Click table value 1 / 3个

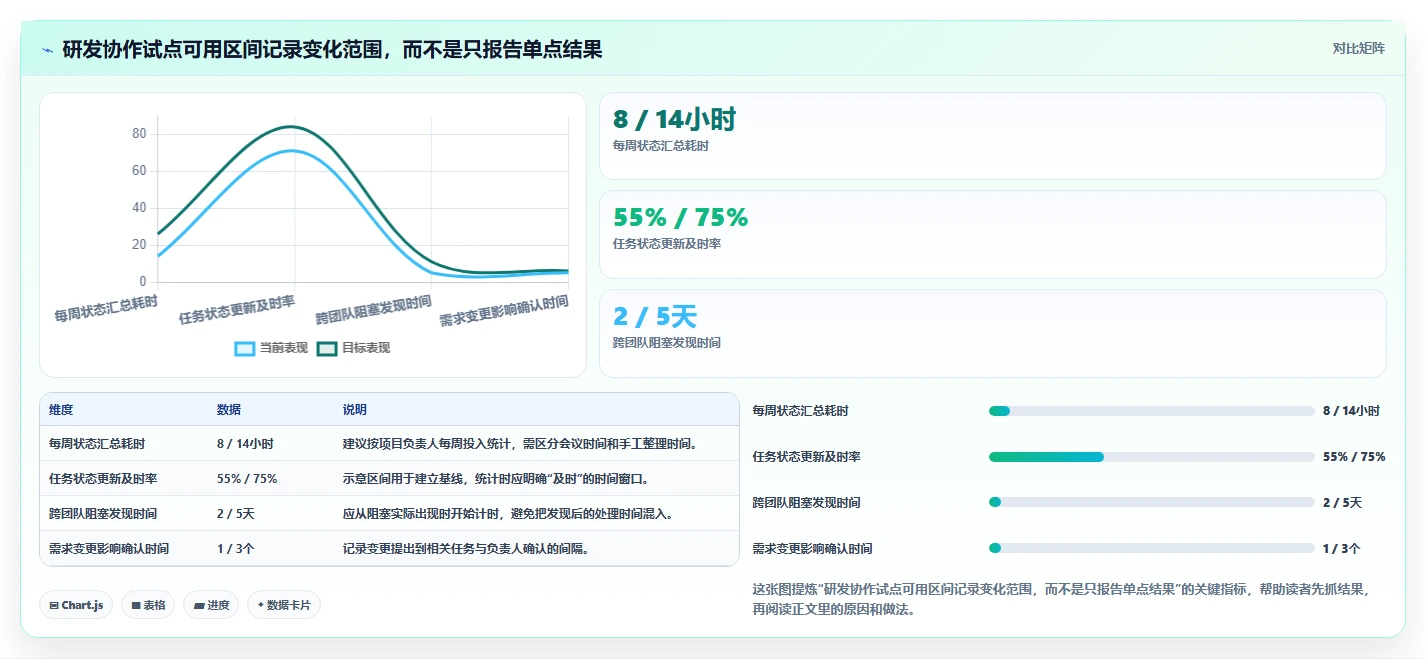[236, 549]
